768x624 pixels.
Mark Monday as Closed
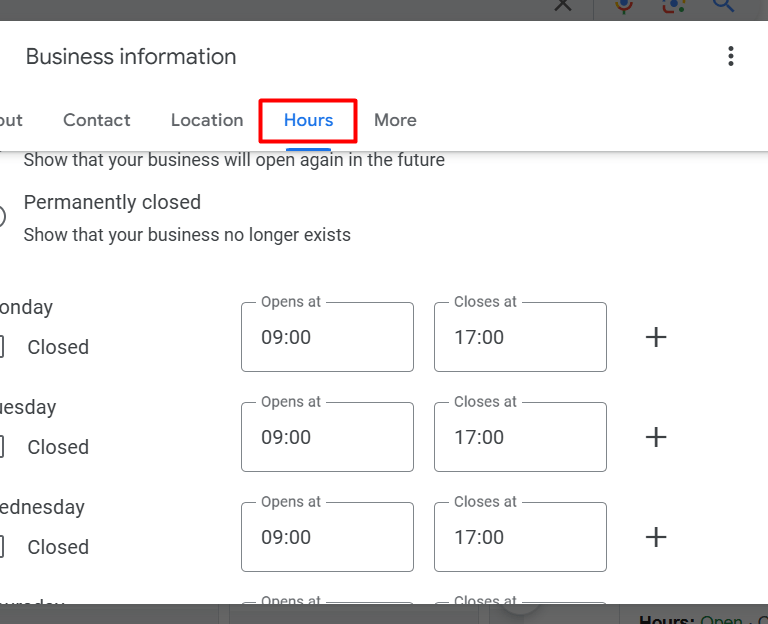2,347
